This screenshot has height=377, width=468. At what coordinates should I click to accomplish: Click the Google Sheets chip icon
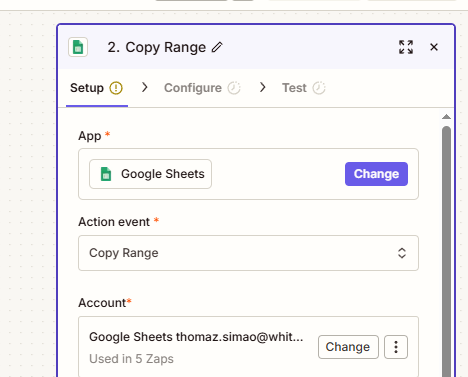click(x=106, y=174)
